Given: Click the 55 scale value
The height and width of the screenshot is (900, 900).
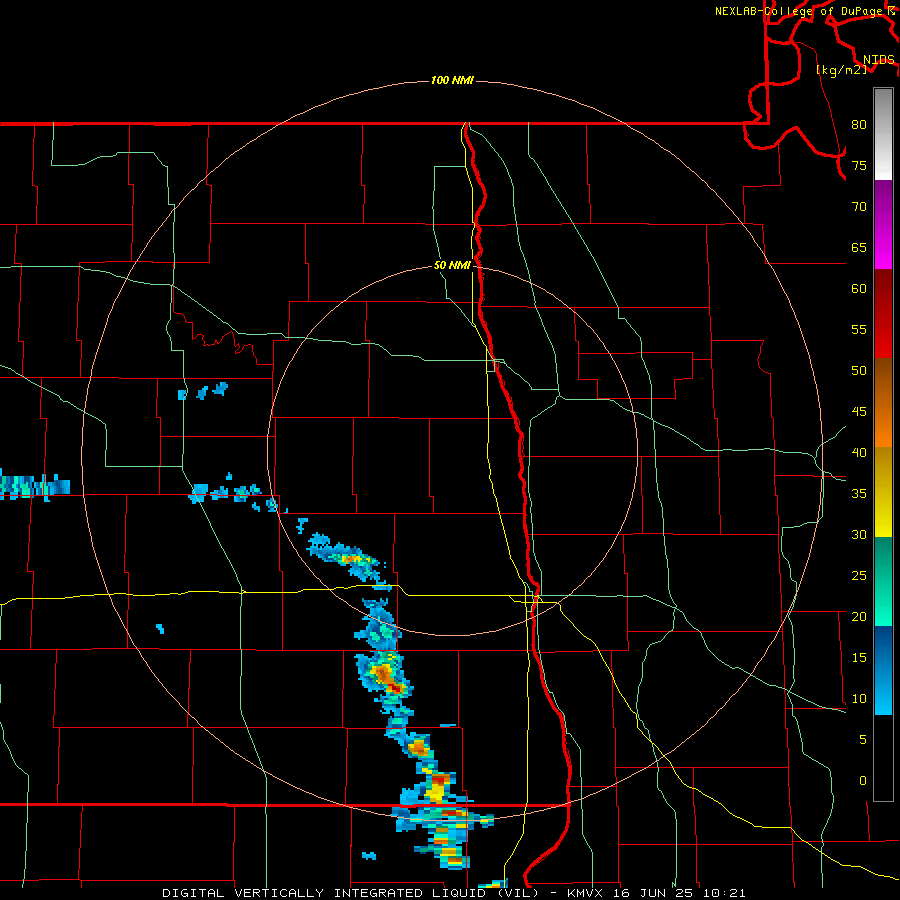Looking at the screenshot, I should [859, 329].
